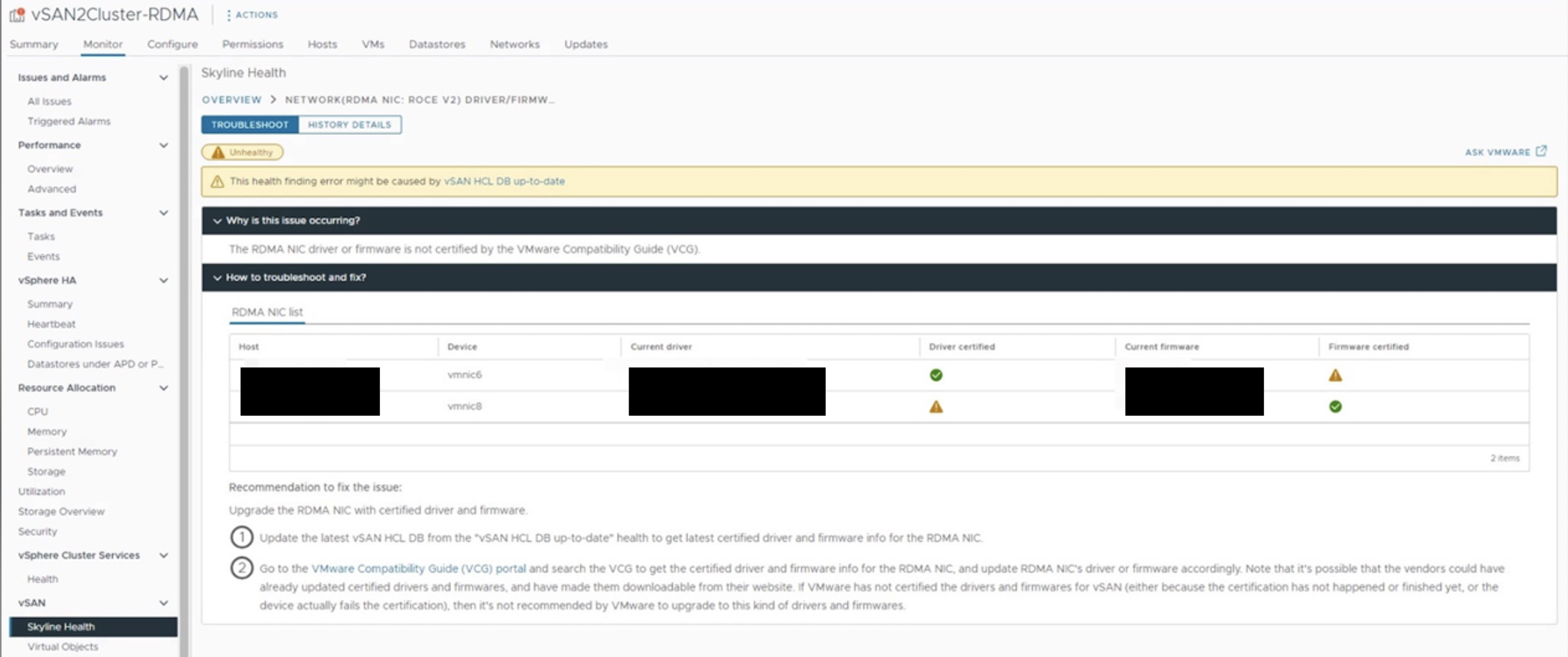
Task: Open Configuration Issues in sidebar
Action: click(x=75, y=344)
